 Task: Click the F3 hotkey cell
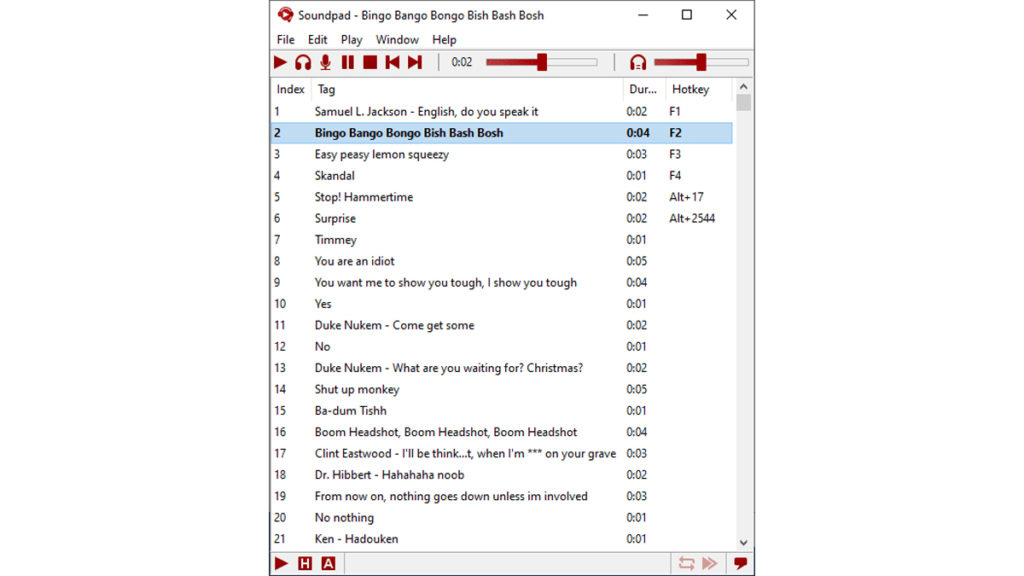tap(675, 154)
